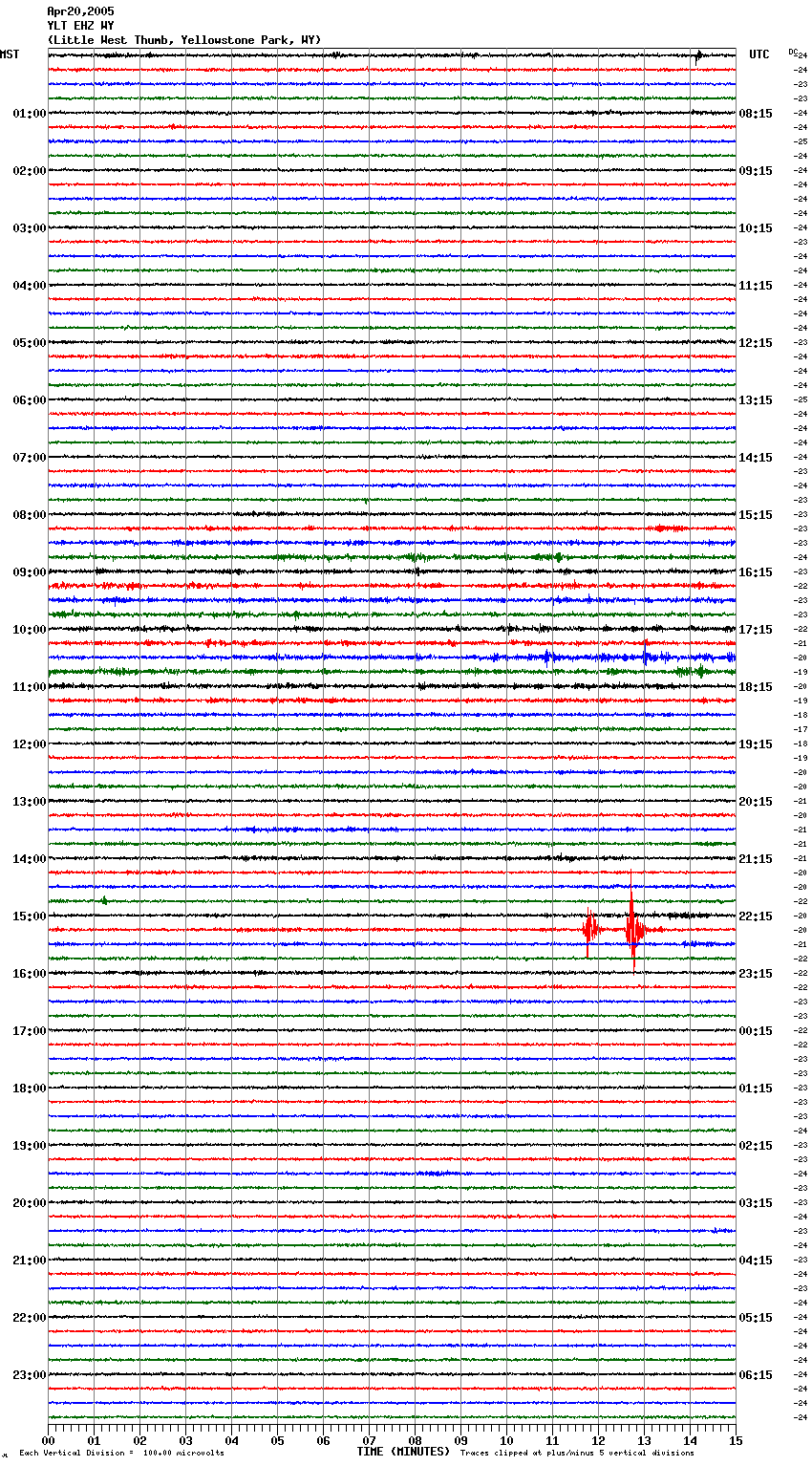The height and width of the screenshot is (1466, 812).
Task: Click the MST time label "16:00"
Action: (x=30, y=974)
